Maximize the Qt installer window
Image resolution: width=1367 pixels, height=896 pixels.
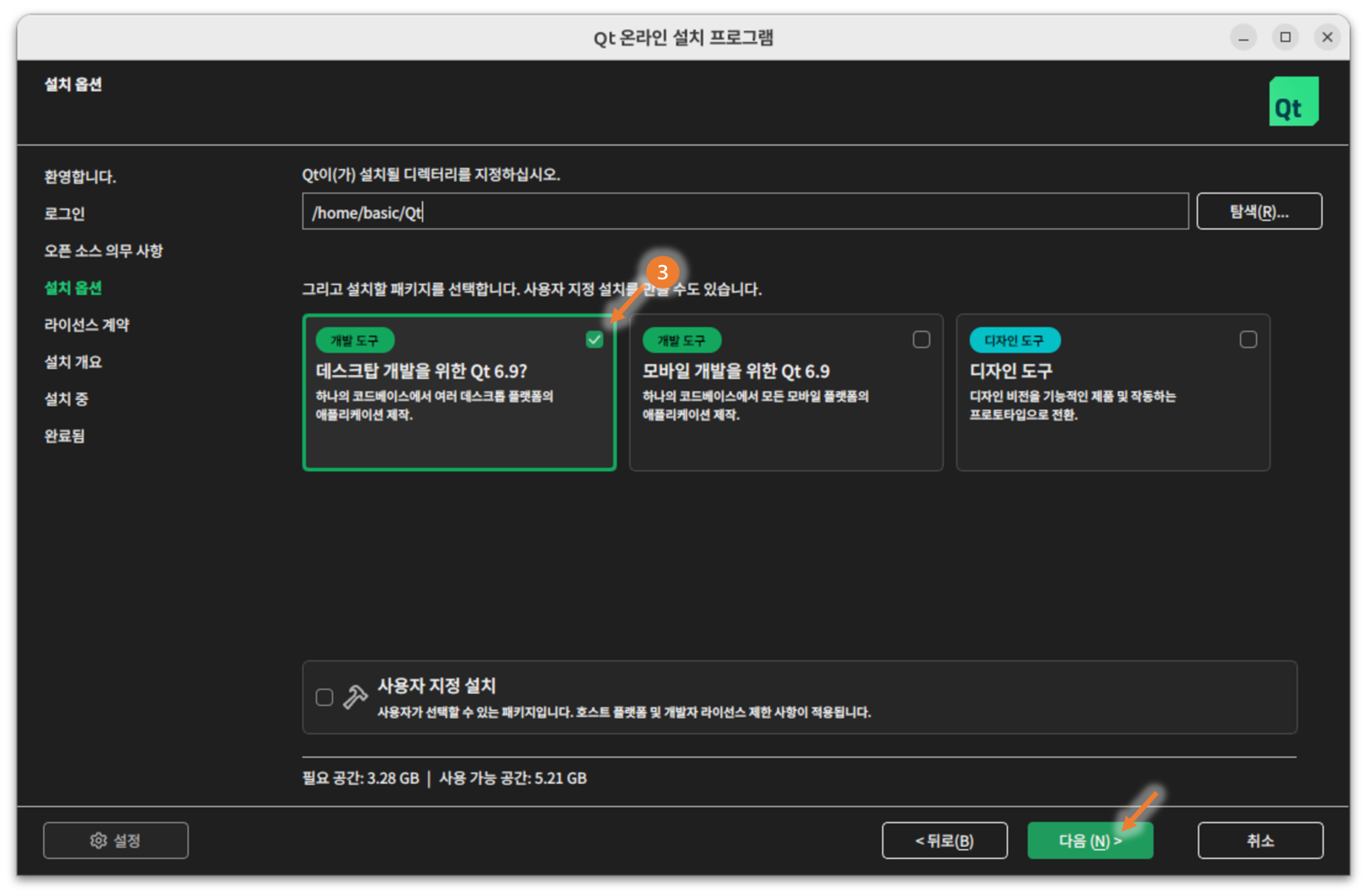point(1285,37)
